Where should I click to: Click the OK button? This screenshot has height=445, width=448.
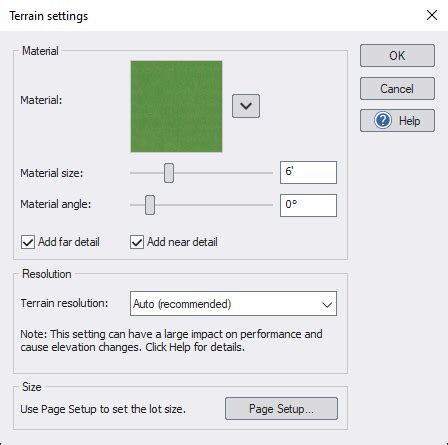(397, 56)
